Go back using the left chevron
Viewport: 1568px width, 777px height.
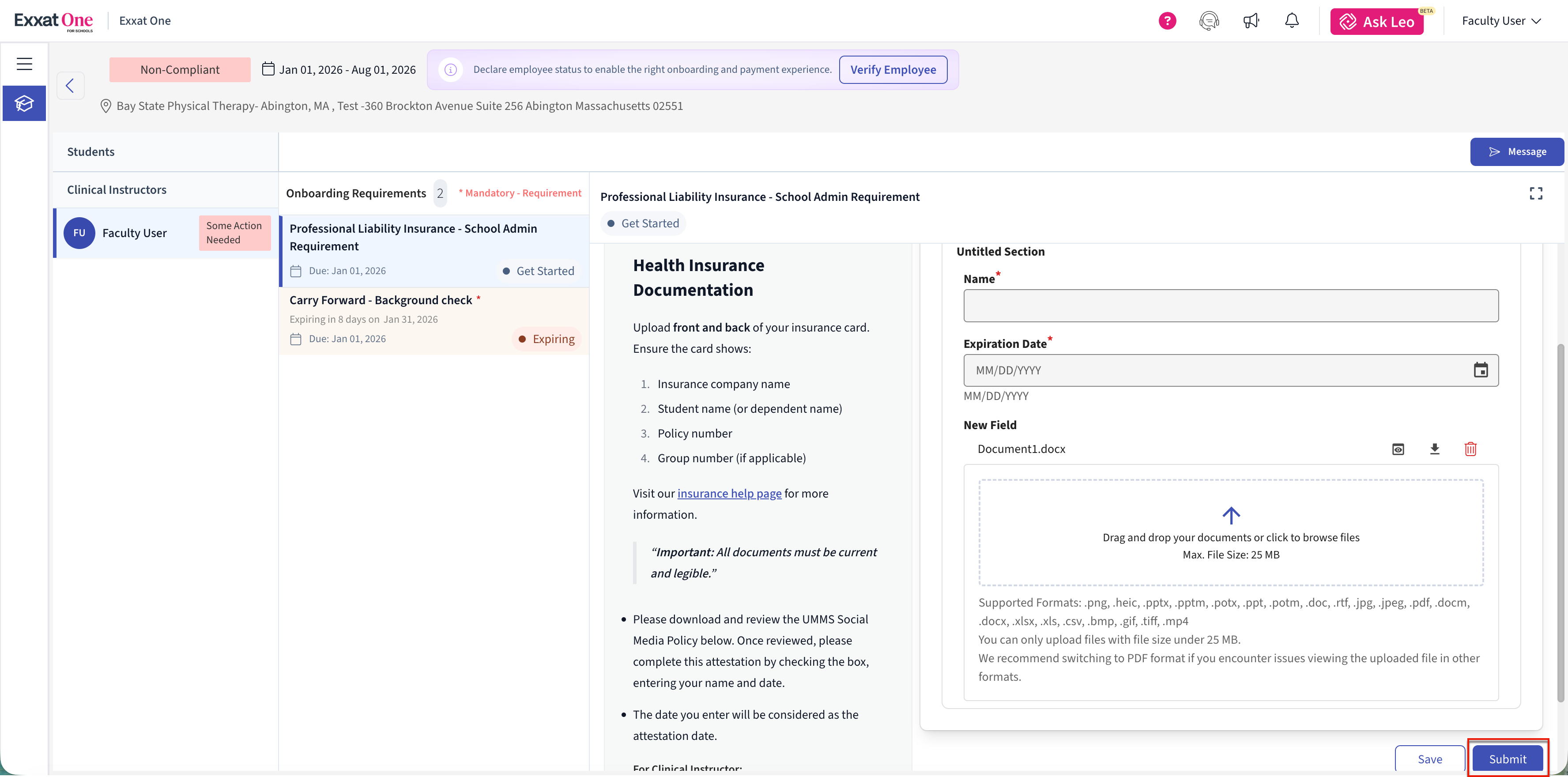point(70,85)
